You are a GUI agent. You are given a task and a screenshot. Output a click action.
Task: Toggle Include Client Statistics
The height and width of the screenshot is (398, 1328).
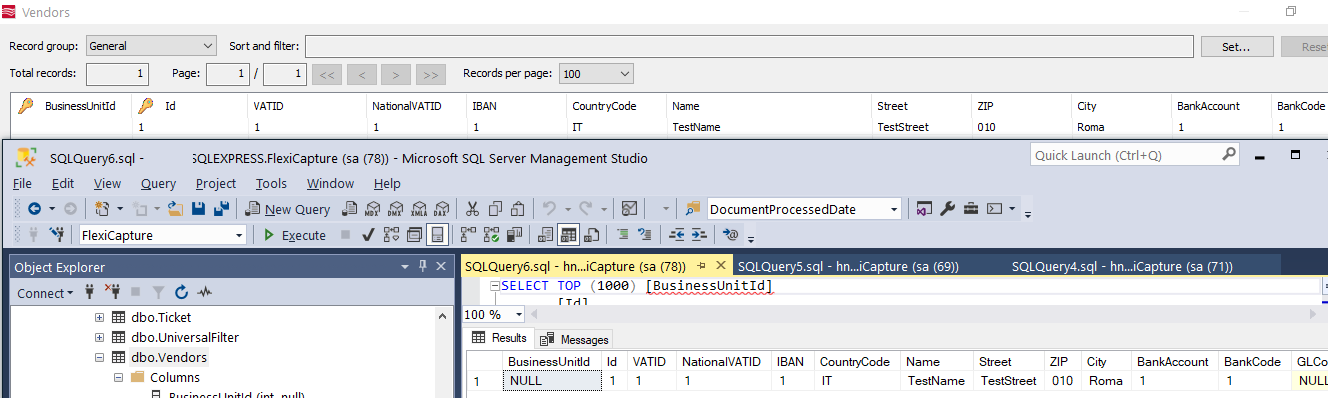[x=514, y=235]
